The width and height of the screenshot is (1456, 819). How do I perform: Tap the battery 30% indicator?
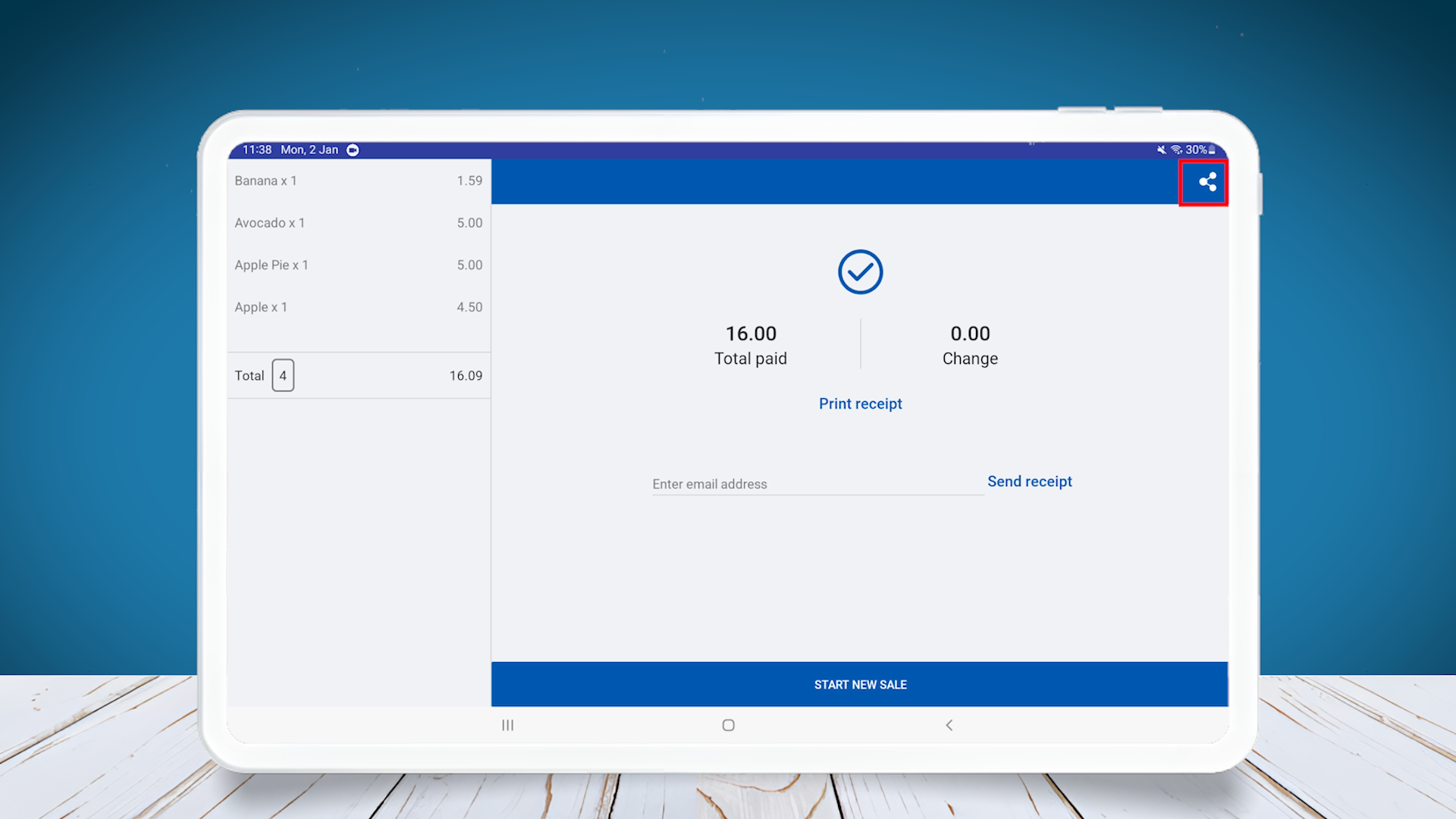point(1200,150)
